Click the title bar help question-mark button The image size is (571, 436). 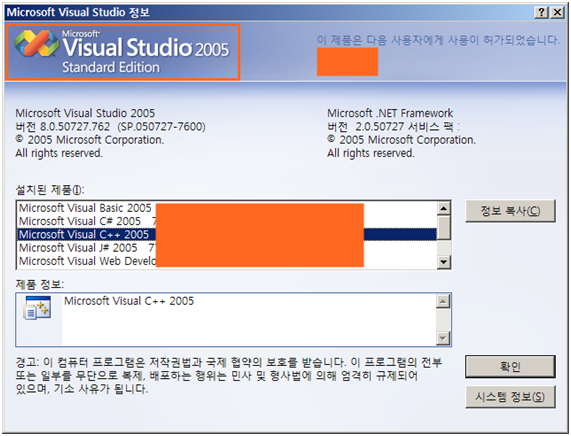541,12
